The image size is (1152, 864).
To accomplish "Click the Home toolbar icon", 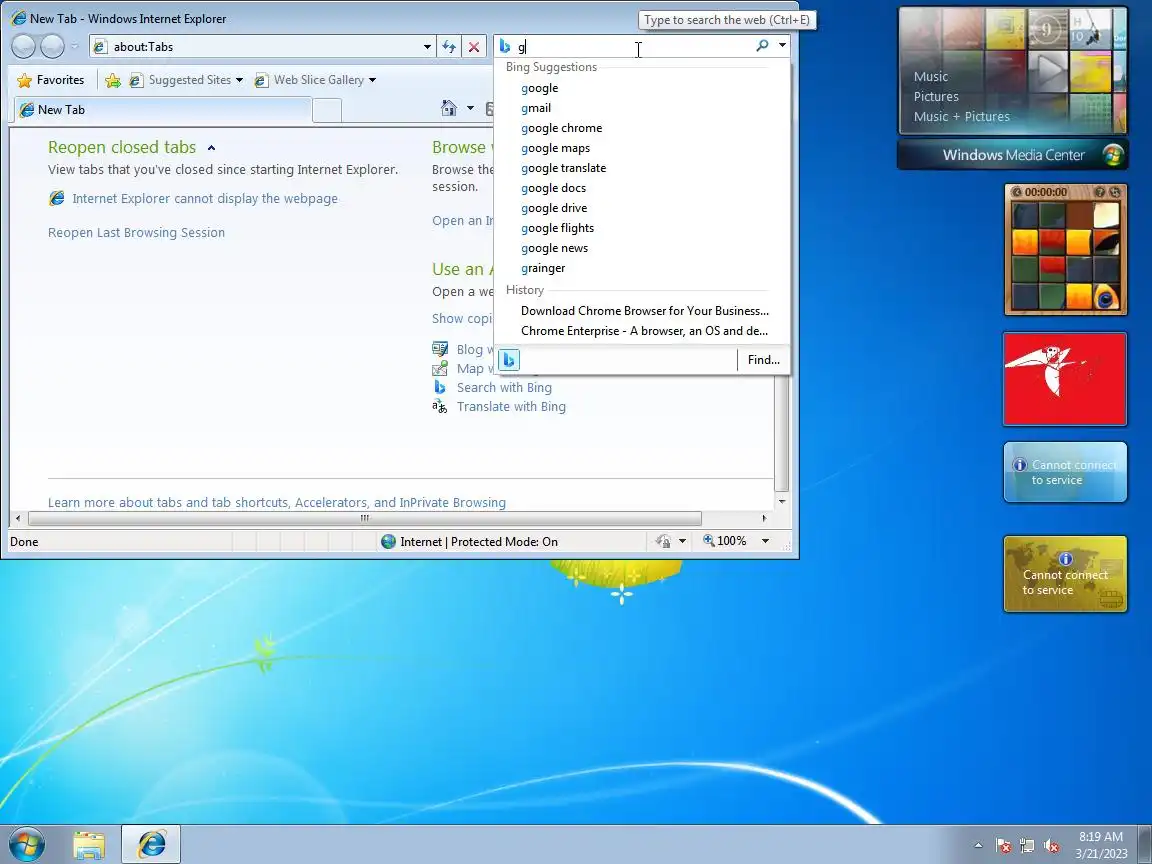I will click(x=449, y=109).
